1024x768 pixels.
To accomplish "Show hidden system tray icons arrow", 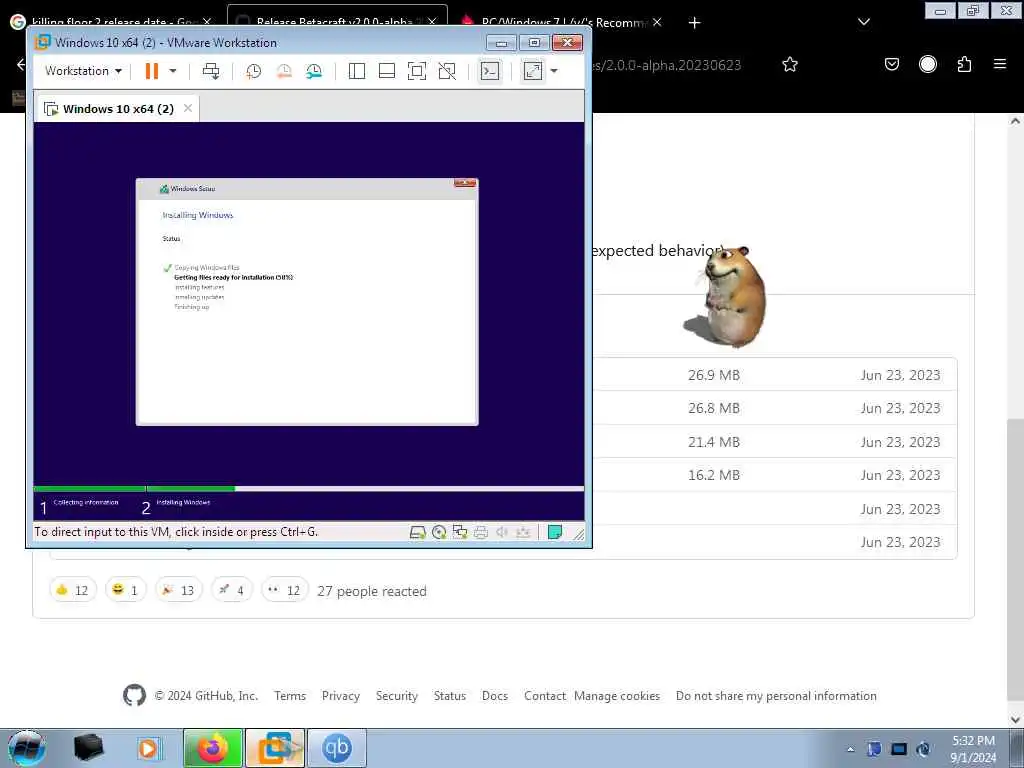I will [x=850, y=749].
